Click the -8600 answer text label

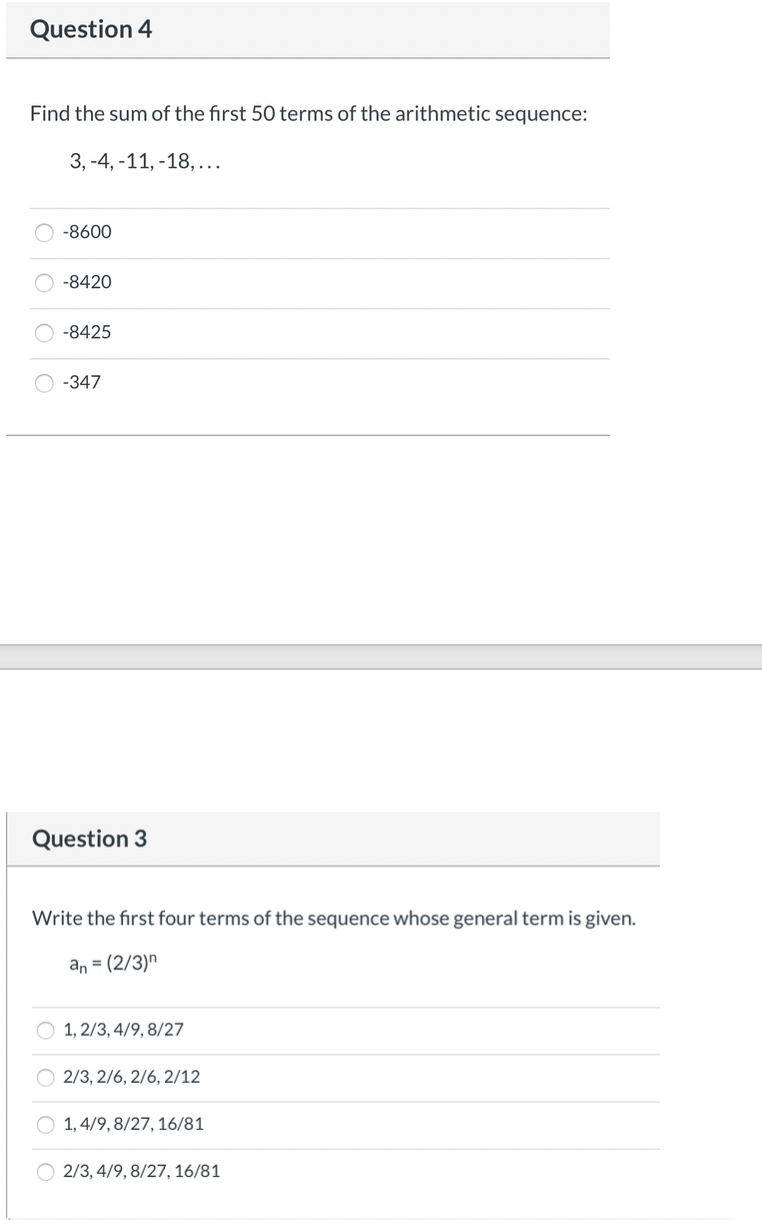click(x=87, y=232)
